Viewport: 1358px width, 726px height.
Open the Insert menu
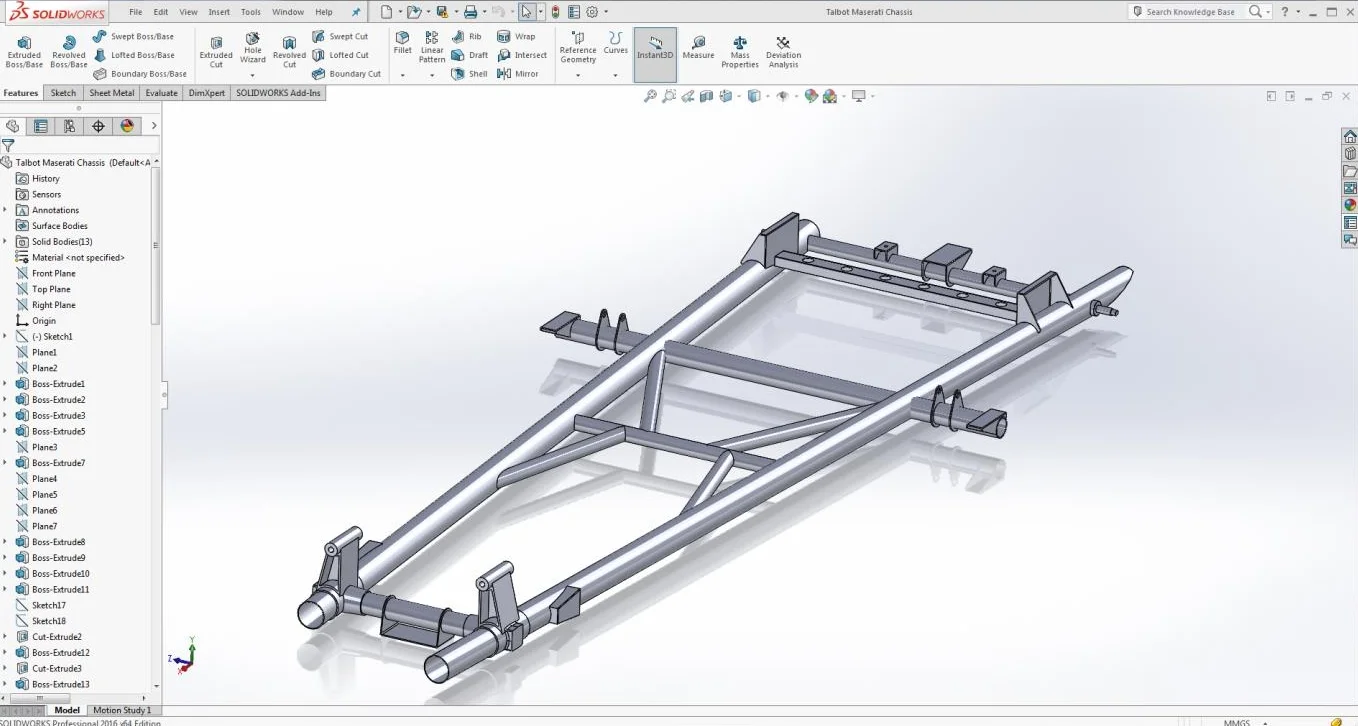pos(219,12)
